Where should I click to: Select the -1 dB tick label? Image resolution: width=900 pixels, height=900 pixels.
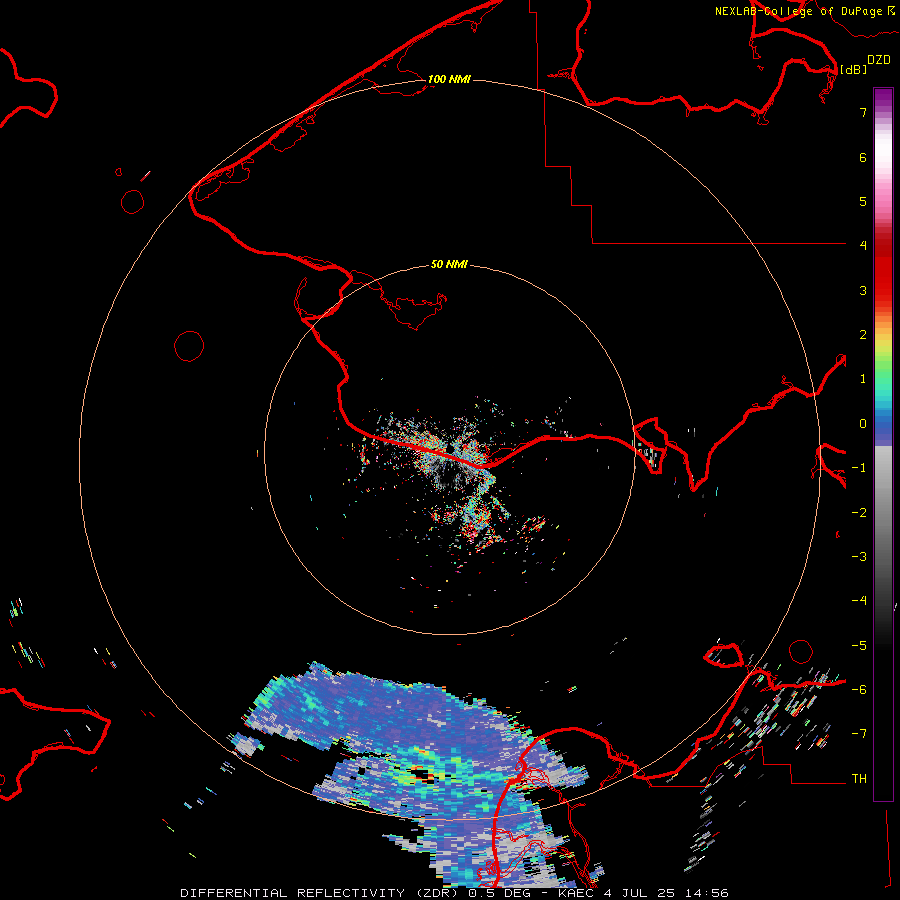click(859, 468)
